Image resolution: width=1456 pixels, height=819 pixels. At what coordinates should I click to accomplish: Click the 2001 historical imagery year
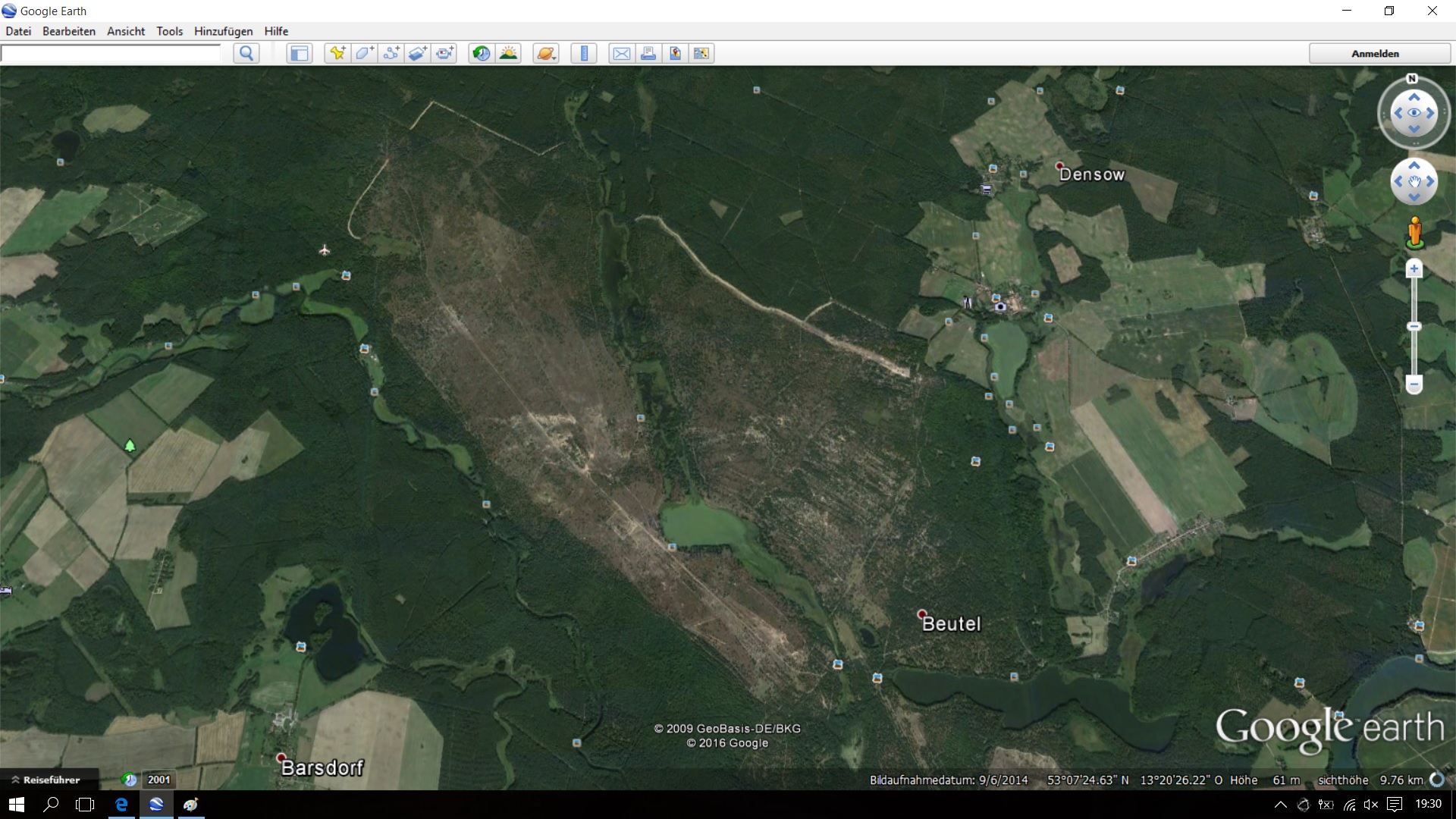tap(158, 780)
